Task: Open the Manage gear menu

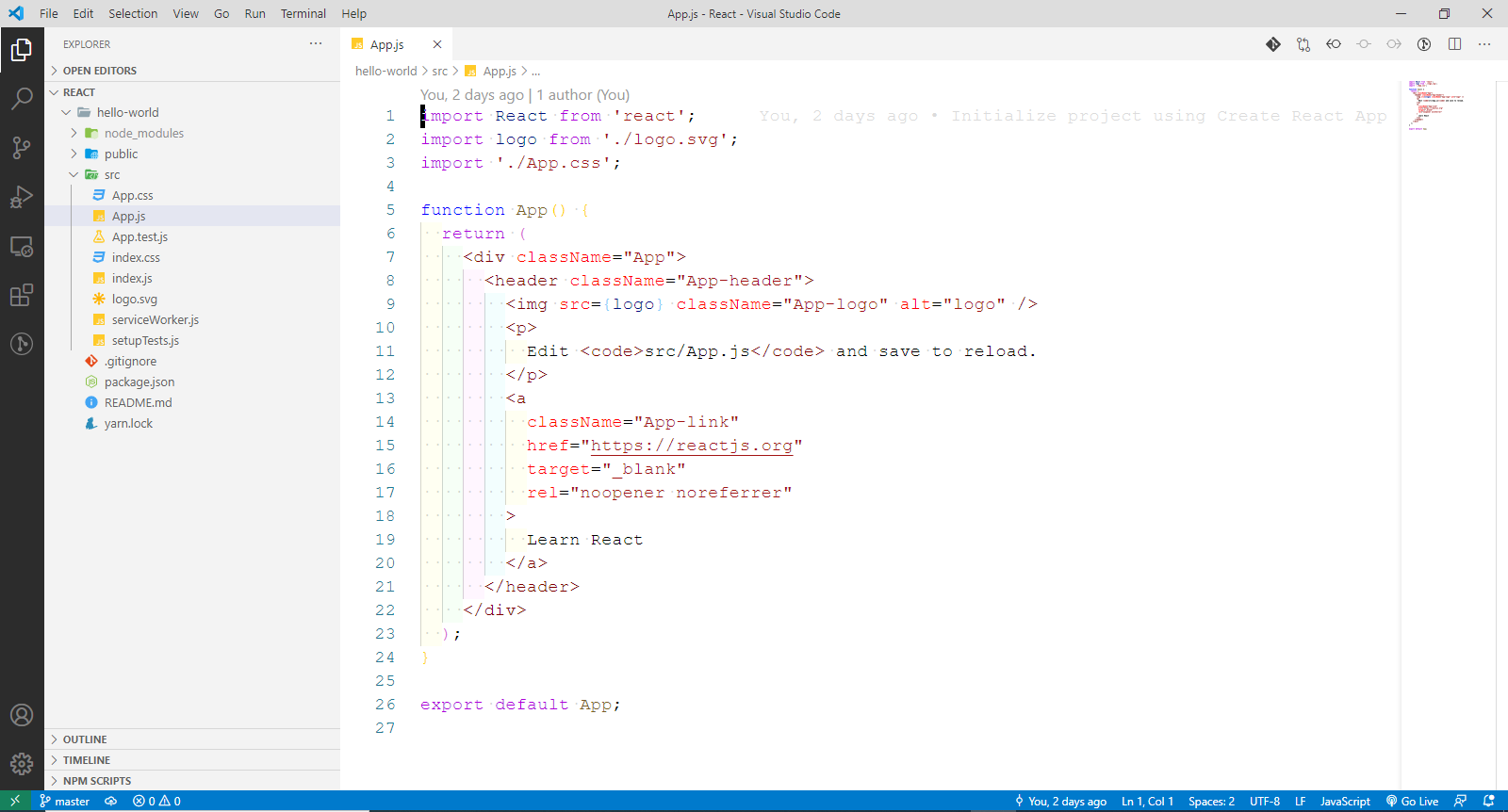Action: pos(22,764)
